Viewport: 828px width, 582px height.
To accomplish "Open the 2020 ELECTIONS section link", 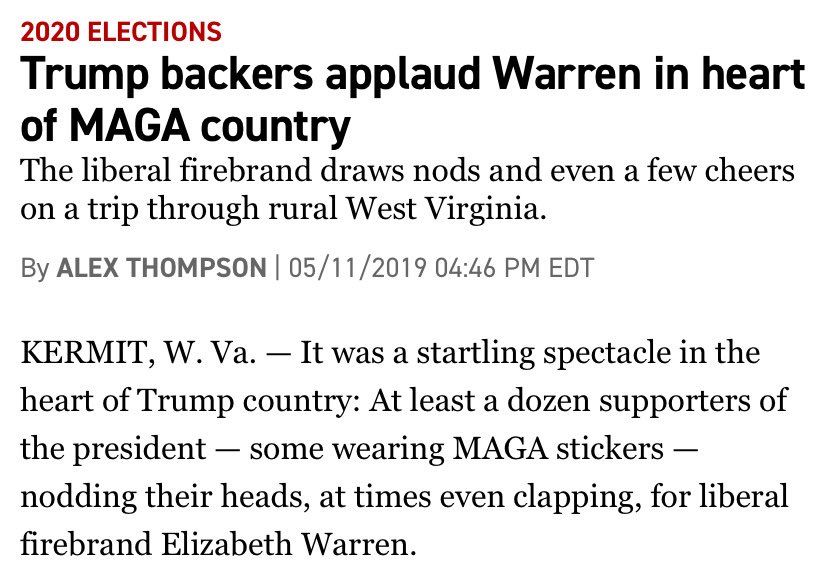I will 121,32.
